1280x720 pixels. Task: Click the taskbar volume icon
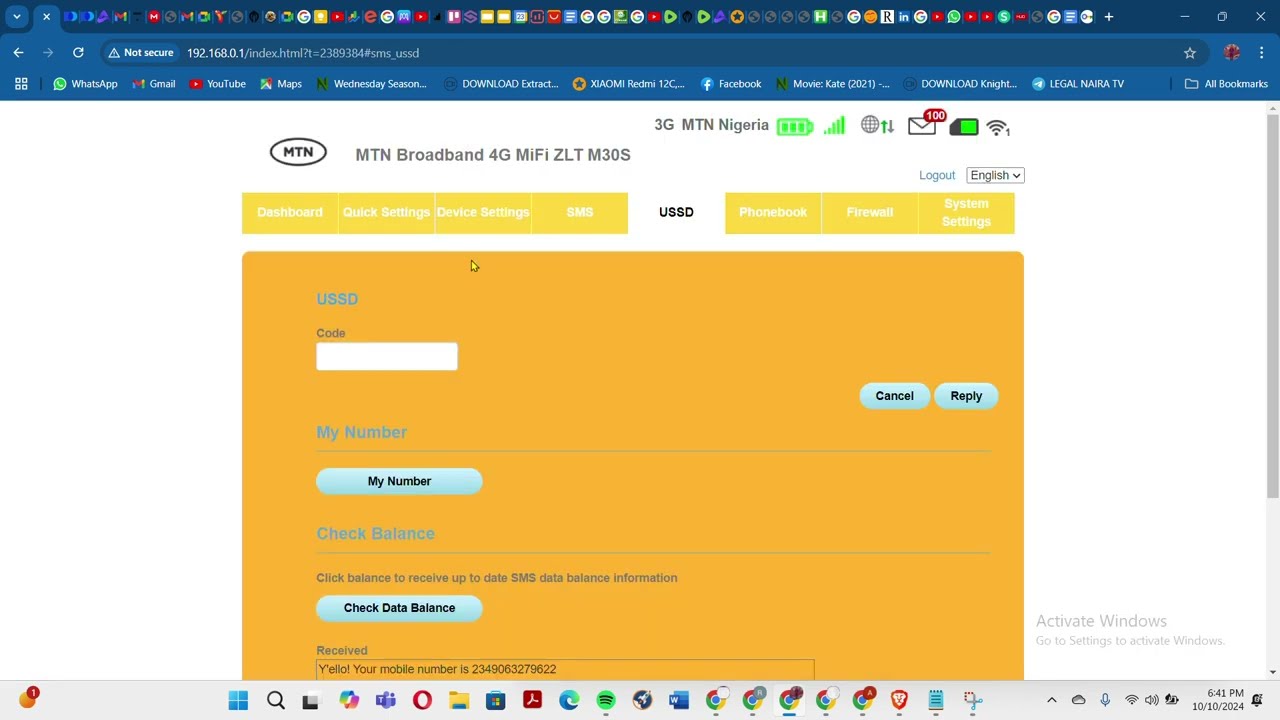pos(1152,700)
